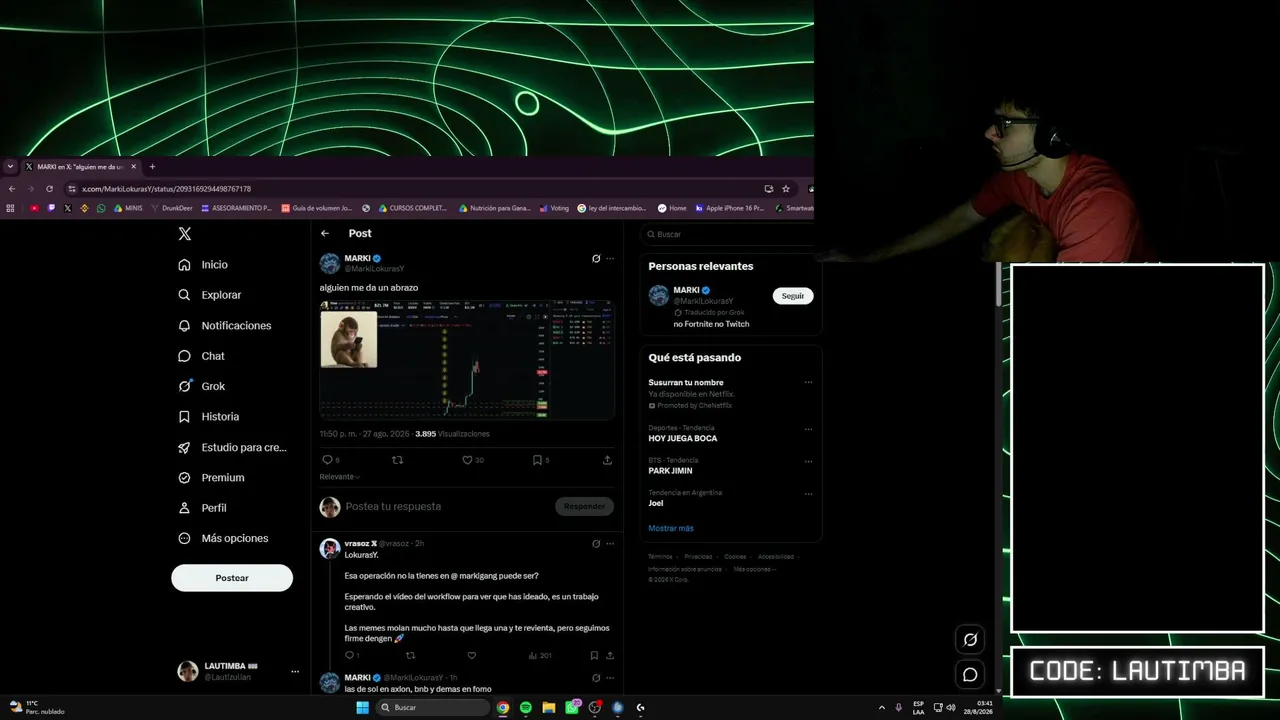This screenshot has width=1280, height=720.
Task: Open WhatsApp from the taskbar
Action: 572,707
